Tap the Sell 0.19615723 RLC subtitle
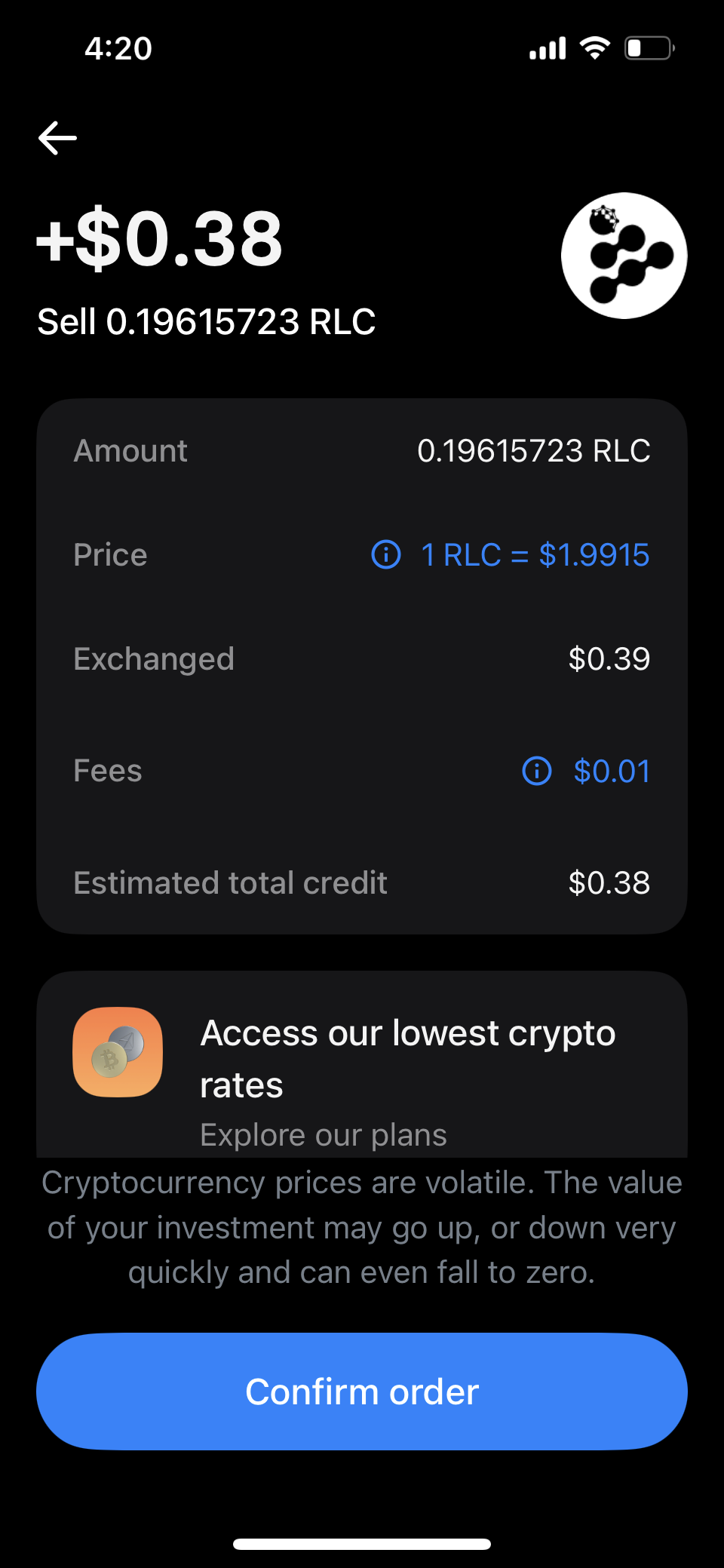 [x=207, y=322]
